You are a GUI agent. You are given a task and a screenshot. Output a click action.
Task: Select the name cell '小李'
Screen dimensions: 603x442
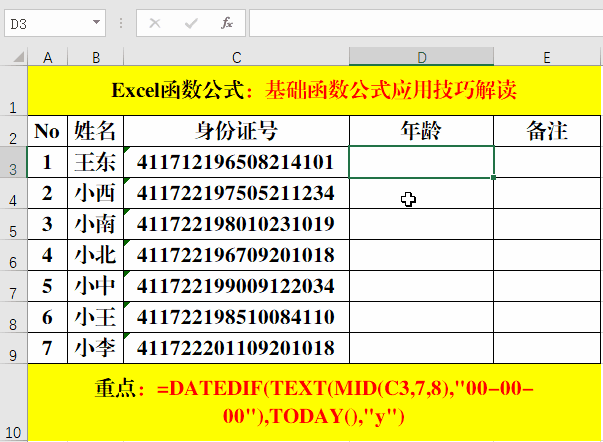(x=95, y=348)
